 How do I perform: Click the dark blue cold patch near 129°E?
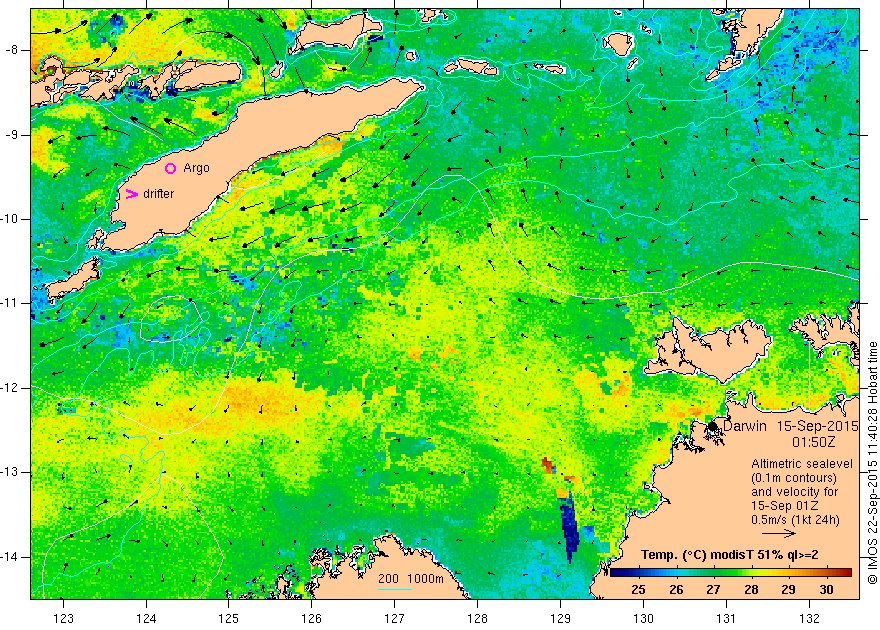coord(571,525)
